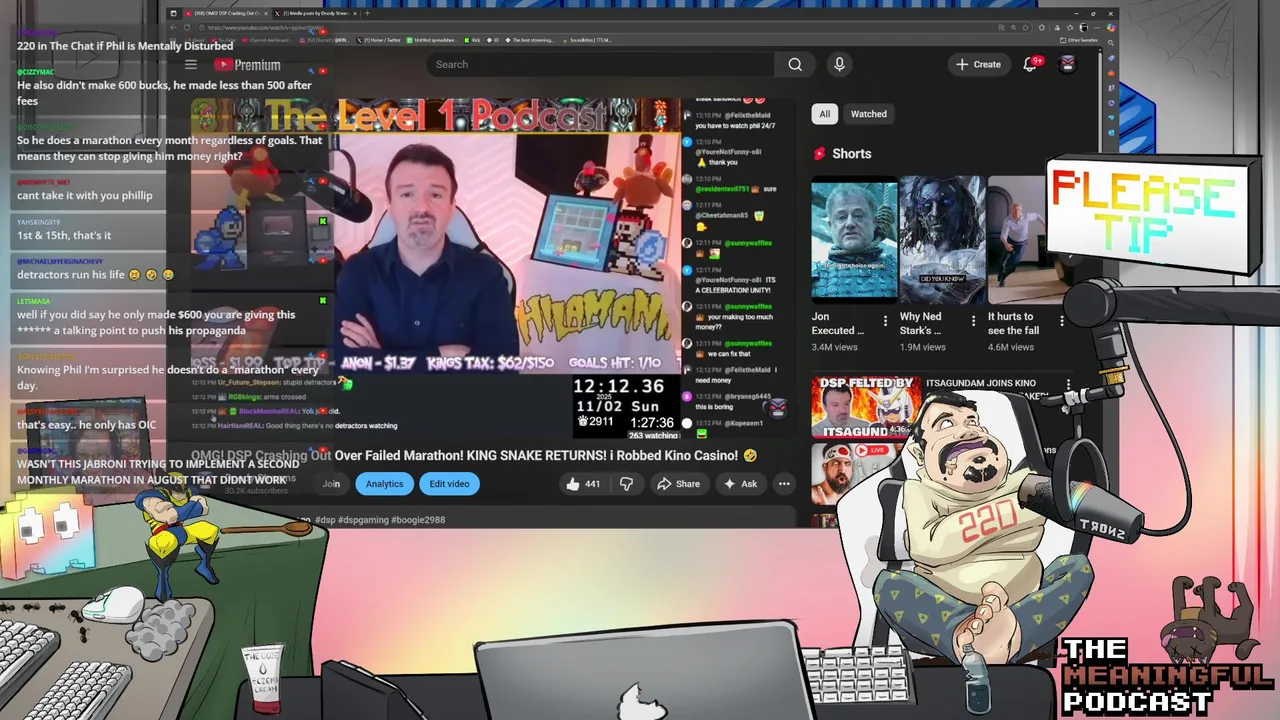Click the 'Jon Executed ...' short title
The image size is (1280, 720).
[x=838, y=323]
